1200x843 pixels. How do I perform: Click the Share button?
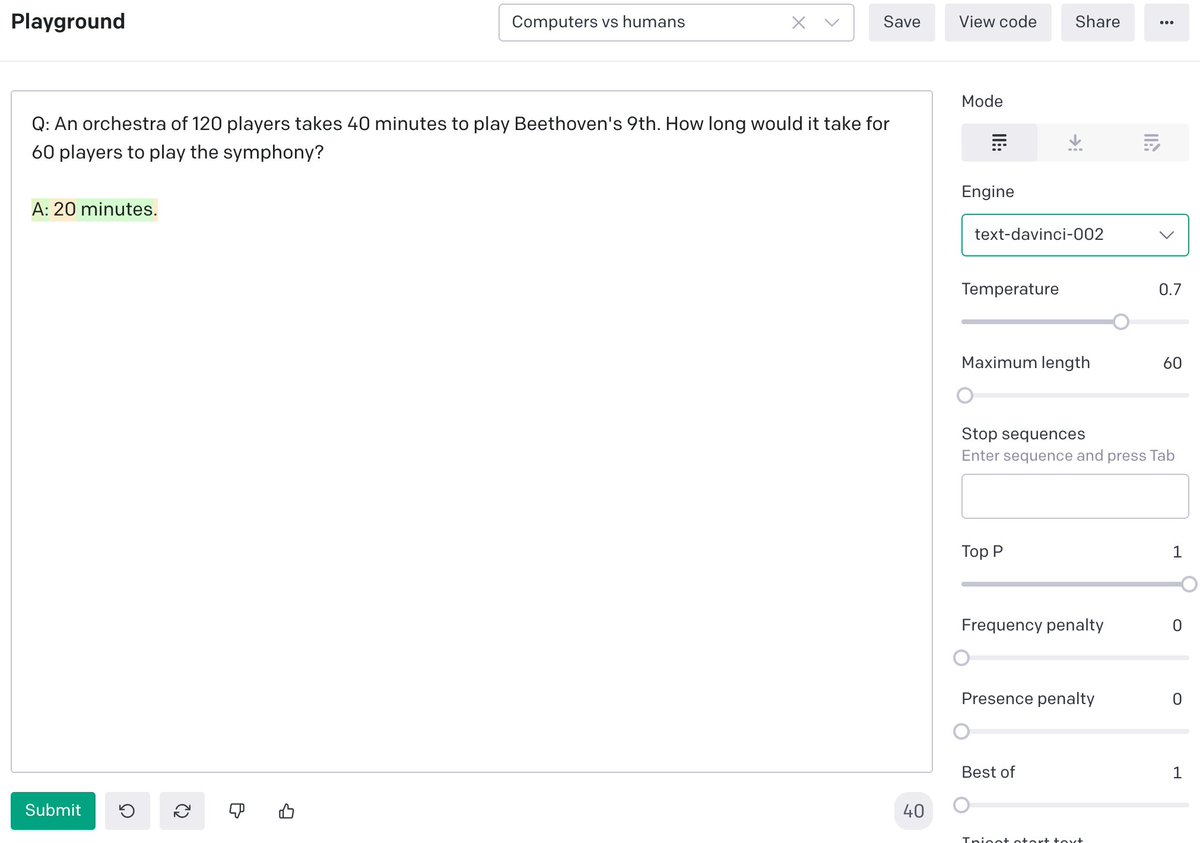1098,22
